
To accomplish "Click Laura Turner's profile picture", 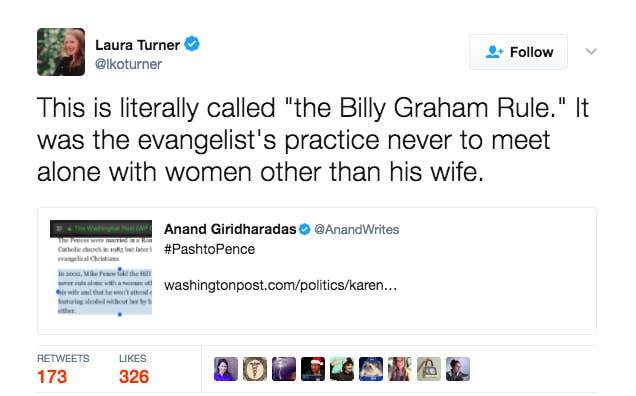I will (x=61, y=52).
